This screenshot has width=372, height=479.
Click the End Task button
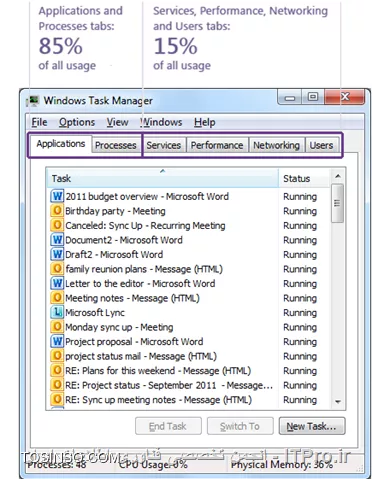(x=168, y=426)
